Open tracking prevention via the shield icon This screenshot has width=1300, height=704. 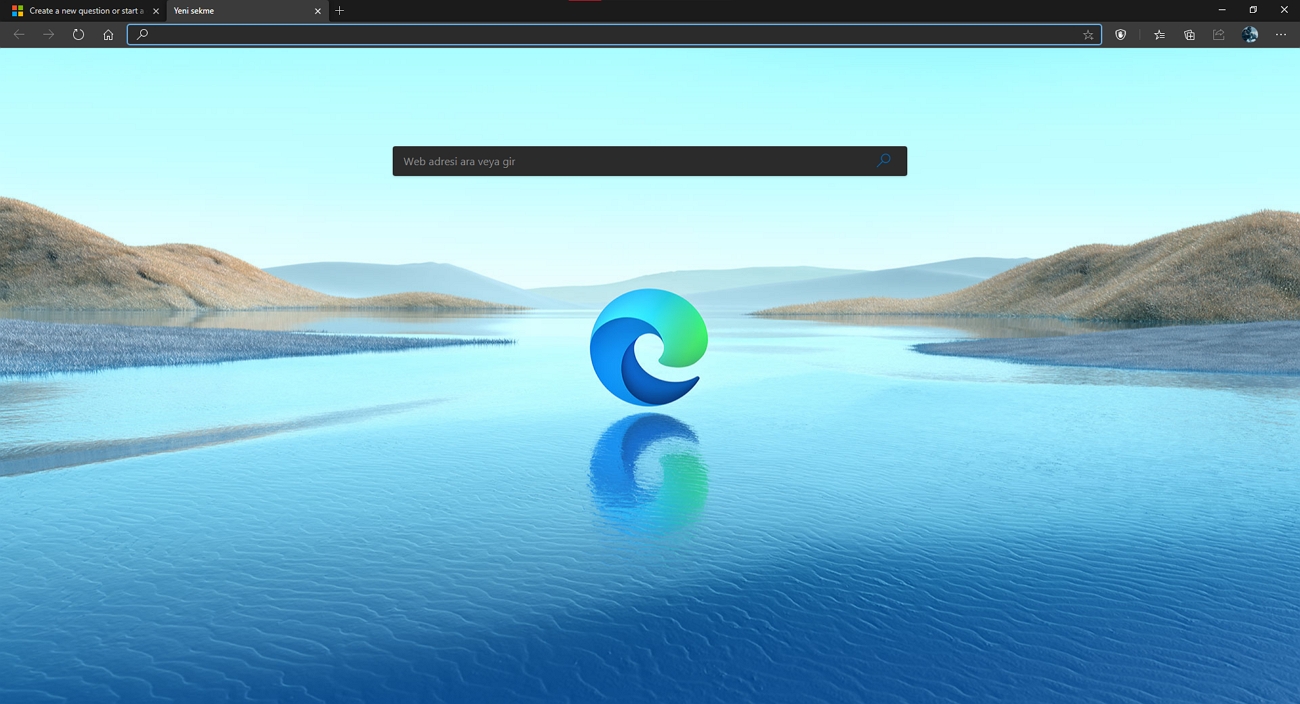click(1120, 34)
